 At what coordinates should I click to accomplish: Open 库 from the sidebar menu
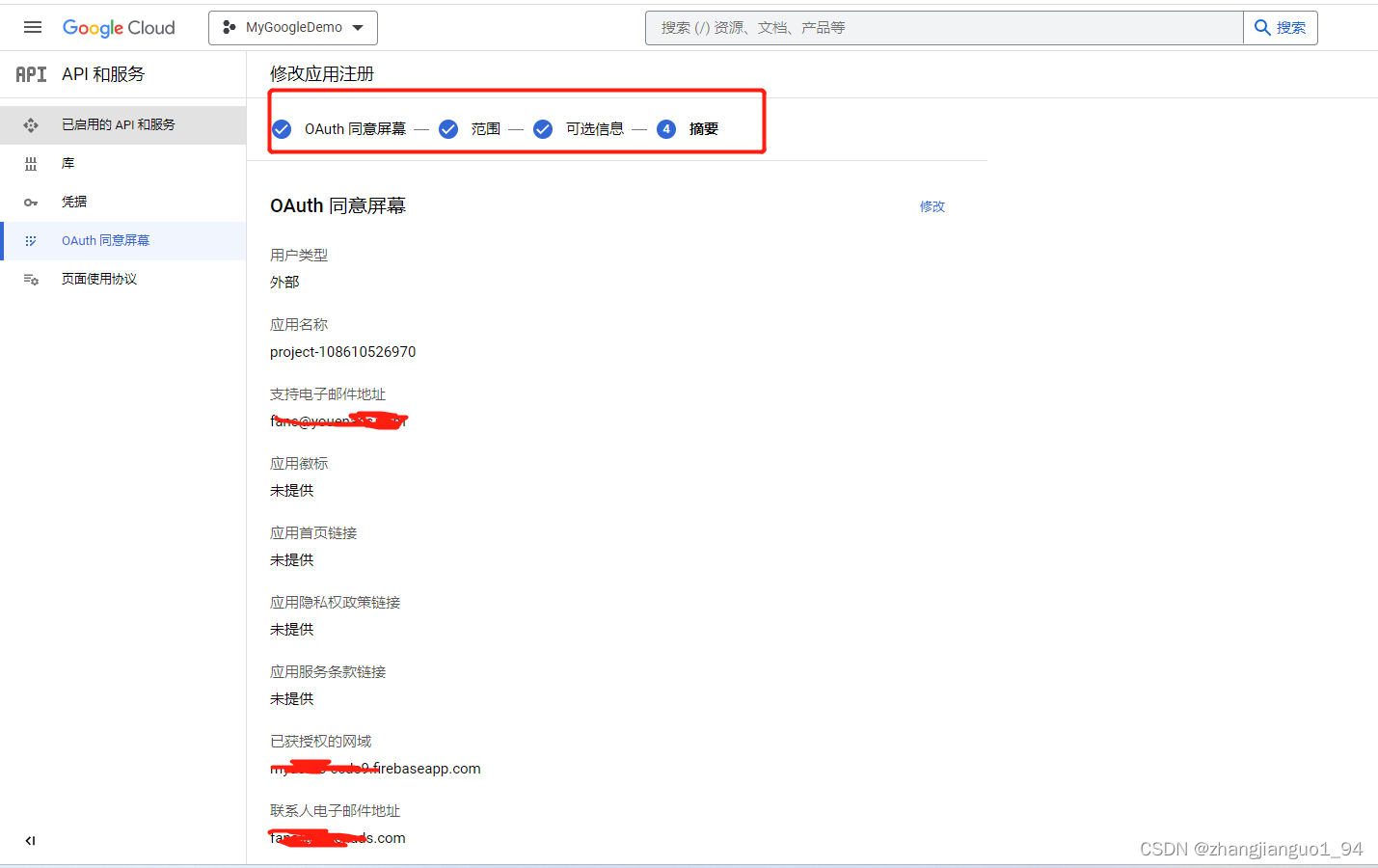click(x=68, y=163)
